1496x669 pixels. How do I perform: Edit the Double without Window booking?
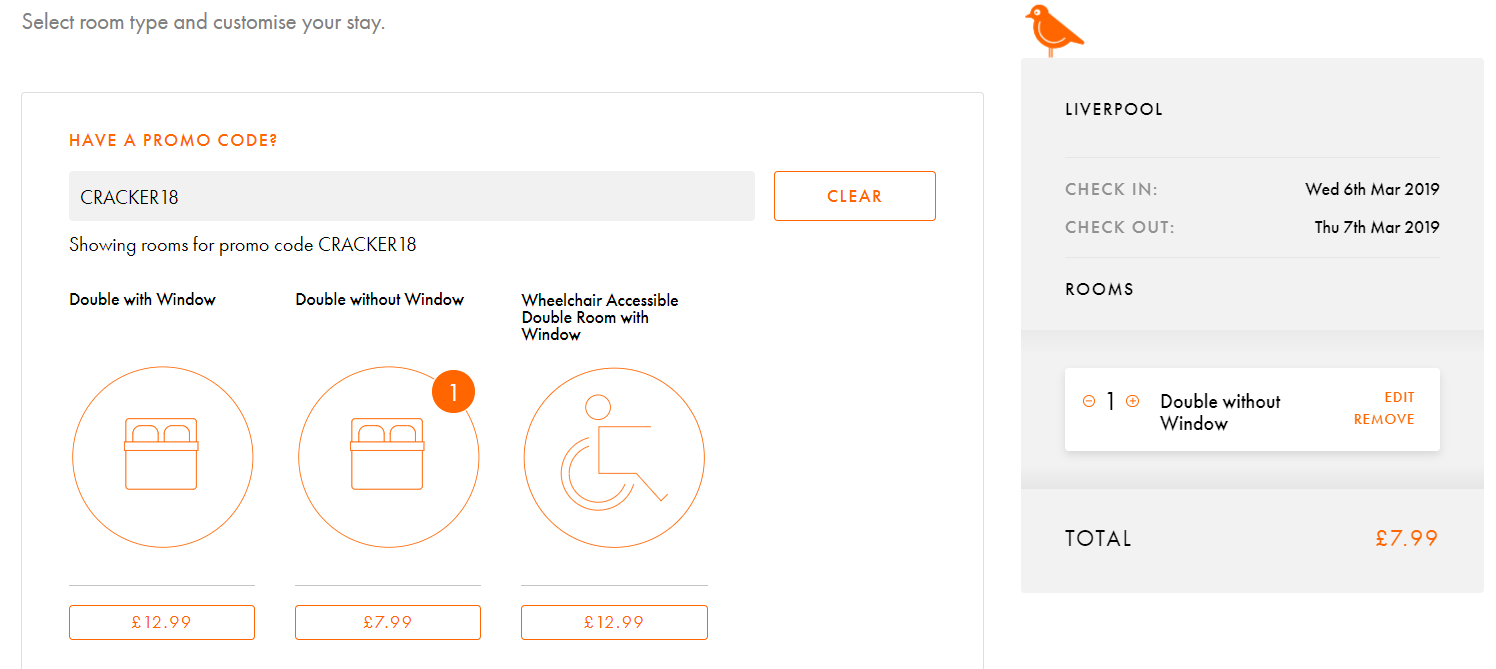[1399, 397]
